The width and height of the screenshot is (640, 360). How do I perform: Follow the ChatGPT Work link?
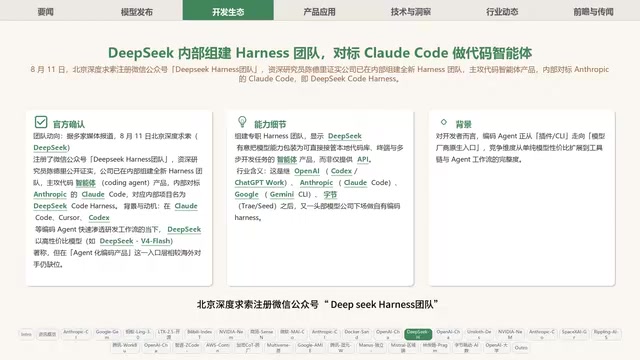tap(259, 183)
